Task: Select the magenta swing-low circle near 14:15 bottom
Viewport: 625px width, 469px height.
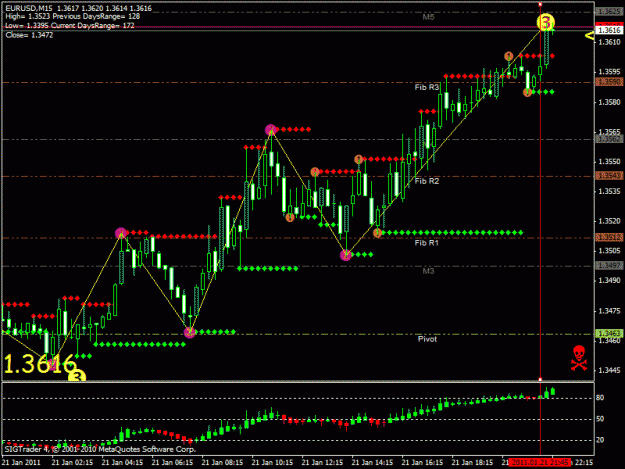Action: click(x=346, y=255)
